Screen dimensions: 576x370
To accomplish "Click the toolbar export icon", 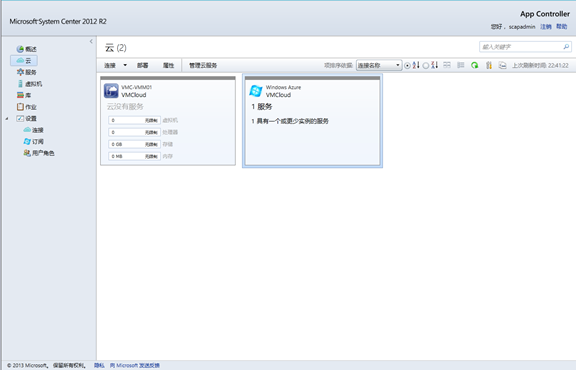I will 502,65.
